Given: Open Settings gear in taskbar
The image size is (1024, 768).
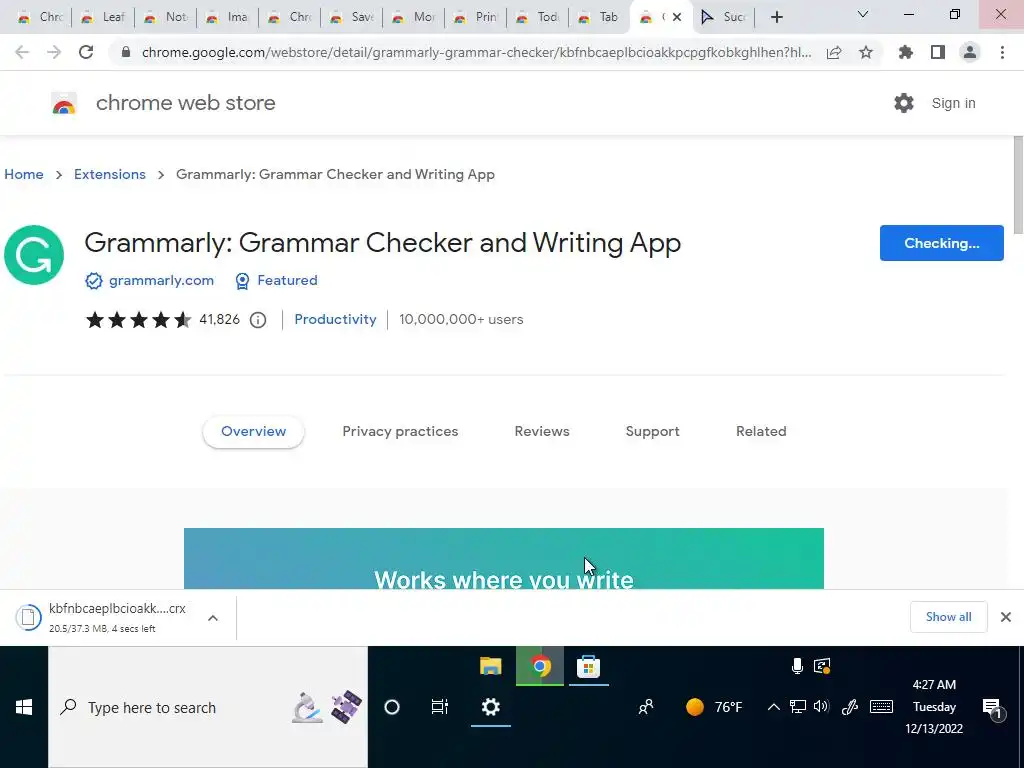Looking at the screenshot, I should click(x=490, y=707).
